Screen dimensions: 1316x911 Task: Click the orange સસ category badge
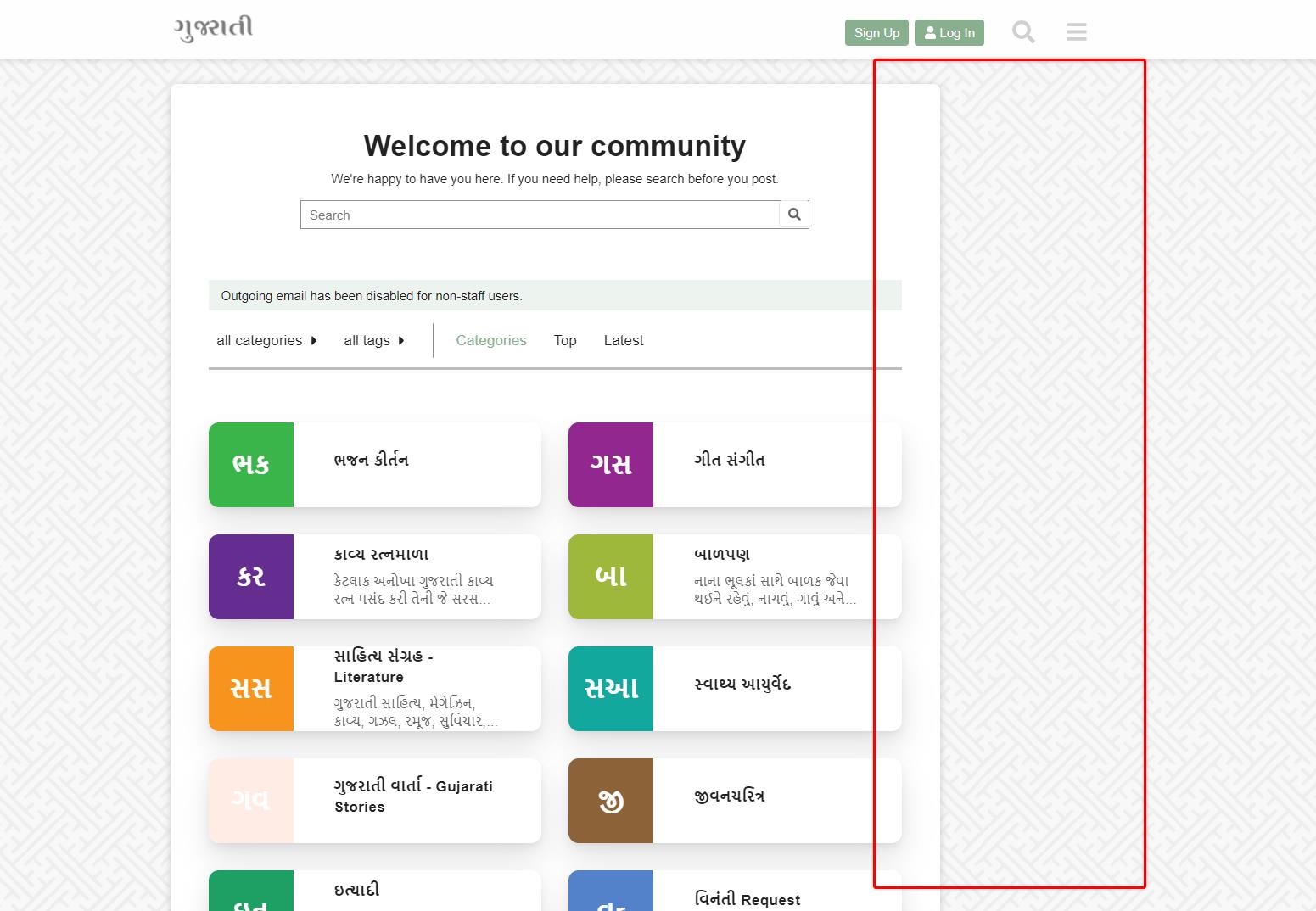click(x=251, y=689)
